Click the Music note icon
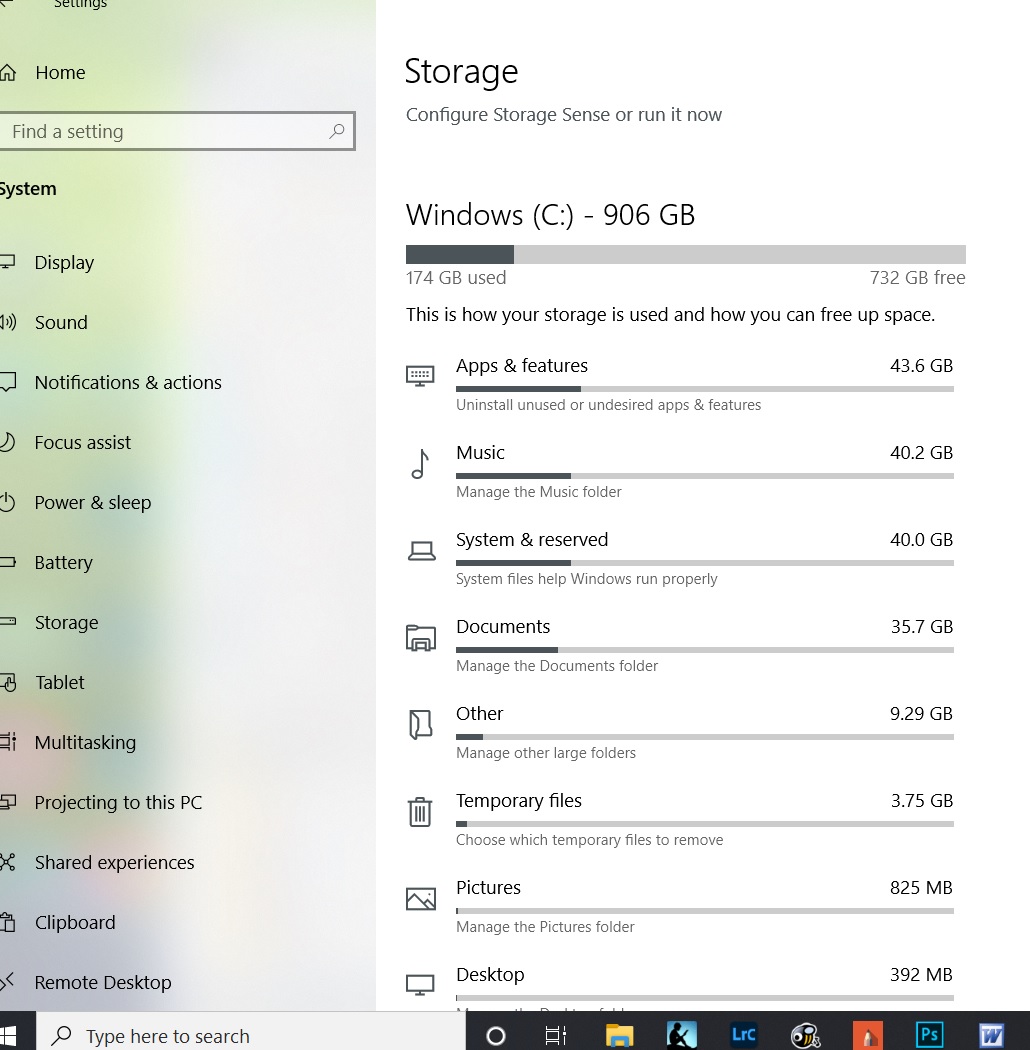Image resolution: width=1030 pixels, height=1050 pixels. click(x=421, y=463)
